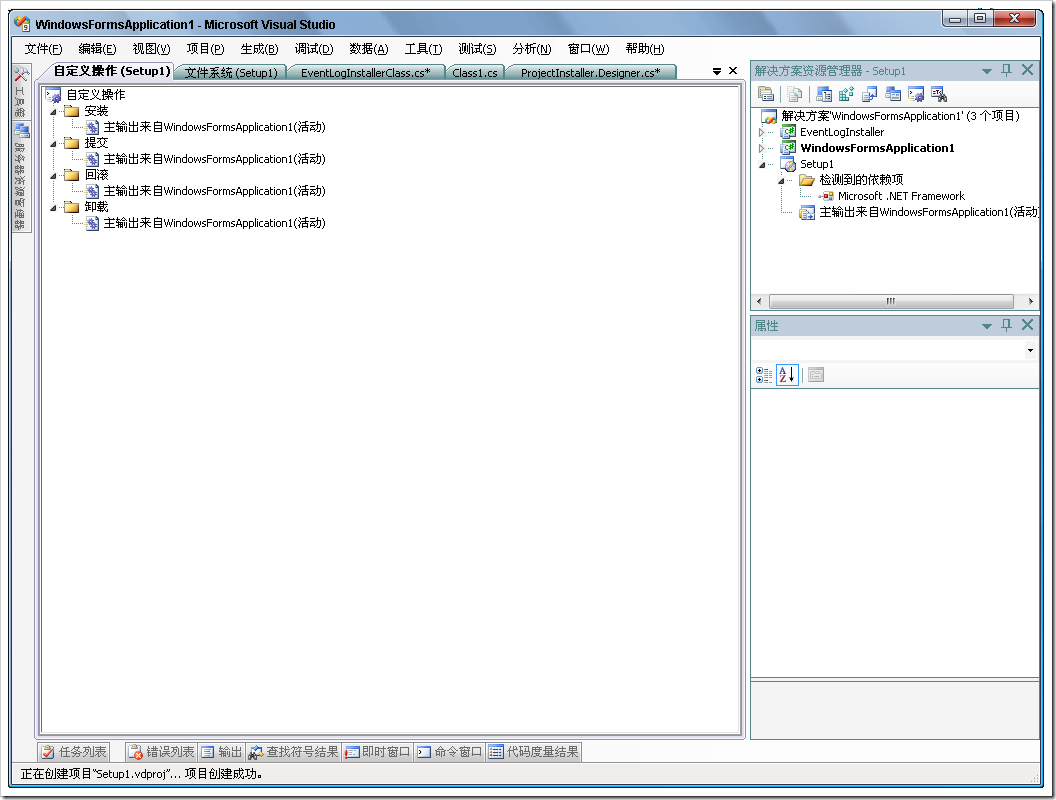Screen dimensions: 1056x800
Task: Open the User Interface Editor icon
Action: point(893,94)
